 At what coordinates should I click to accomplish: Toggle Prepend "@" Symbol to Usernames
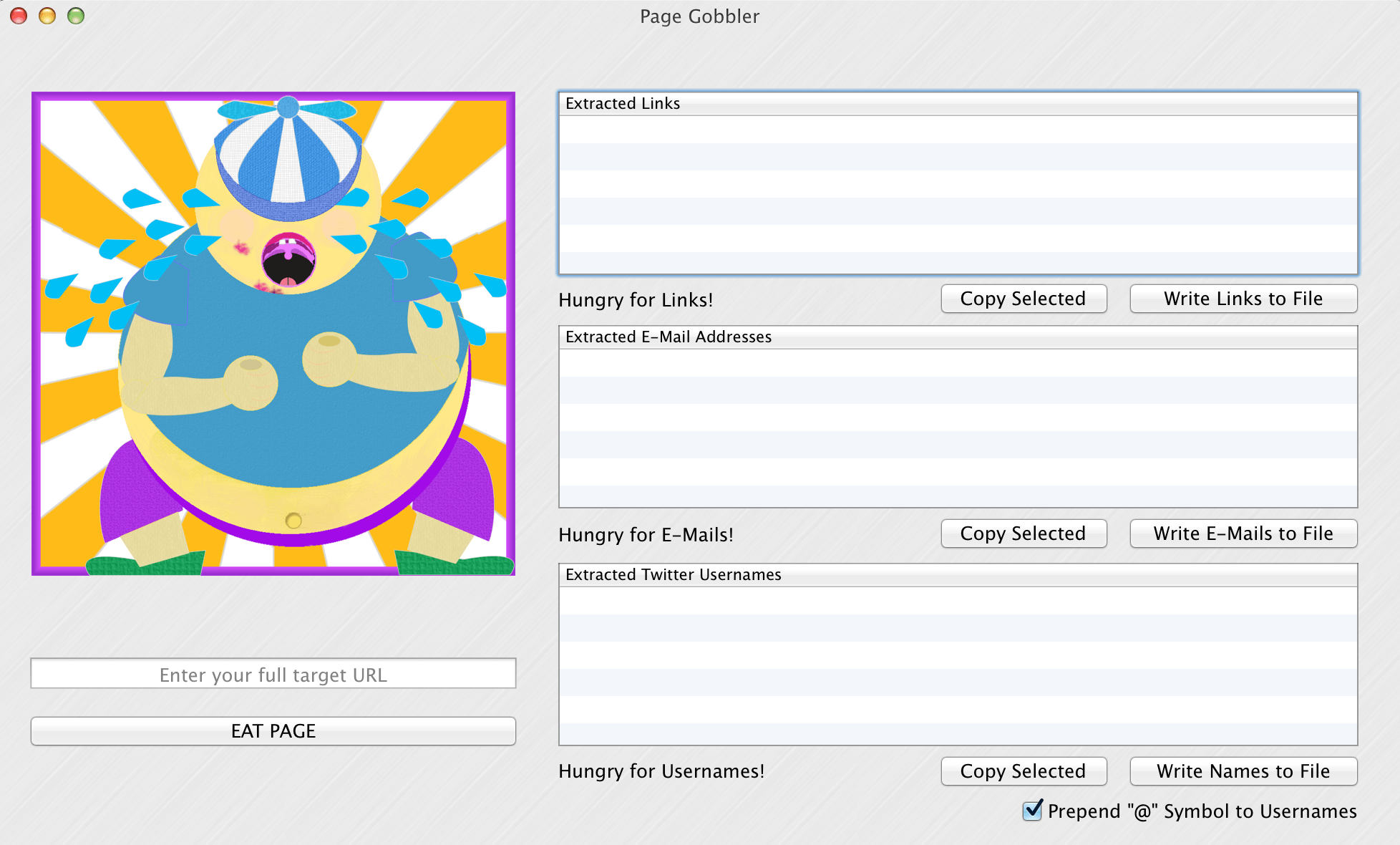(x=1031, y=811)
